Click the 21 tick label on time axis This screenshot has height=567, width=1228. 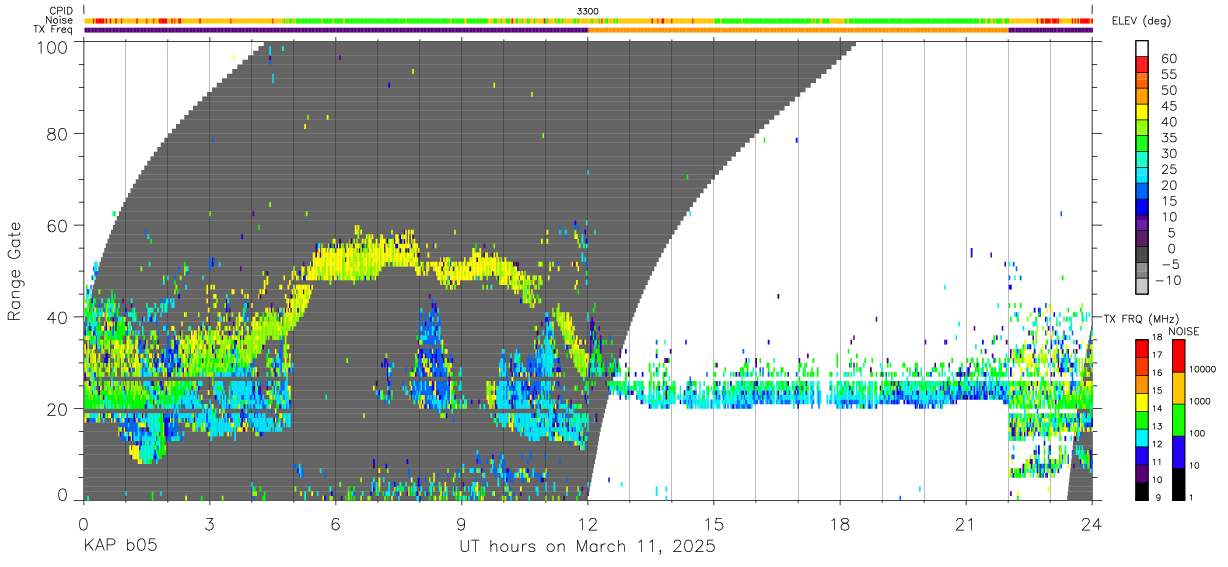click(966, 524)
